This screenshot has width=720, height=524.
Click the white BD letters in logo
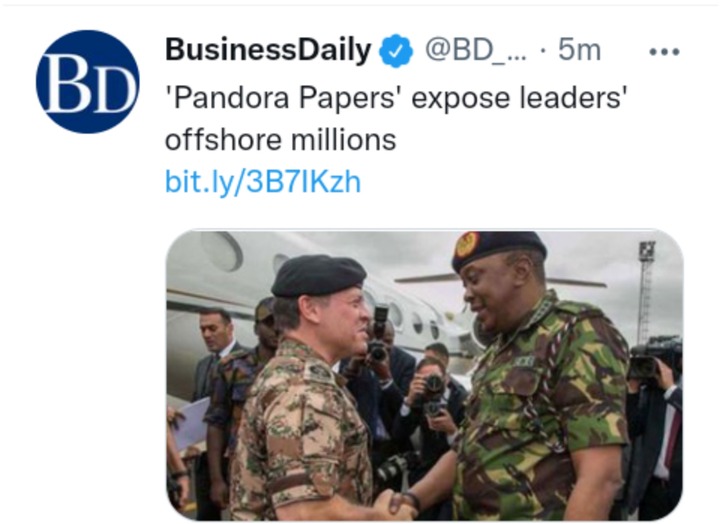[x=87, y=84]
